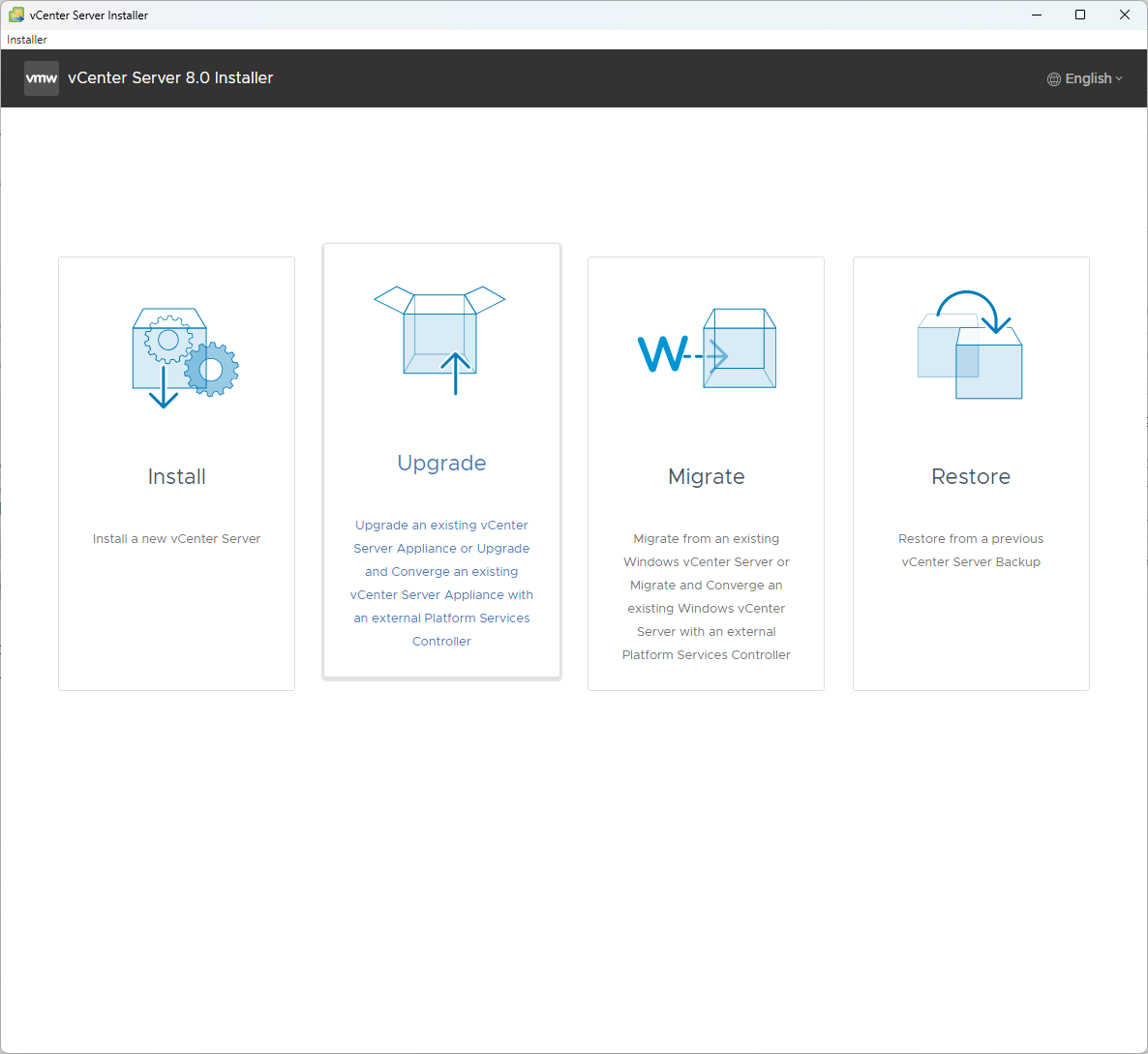The image size is (1148, 1054).
Task: Click the Install gears box icon
Action: point(184,357)
